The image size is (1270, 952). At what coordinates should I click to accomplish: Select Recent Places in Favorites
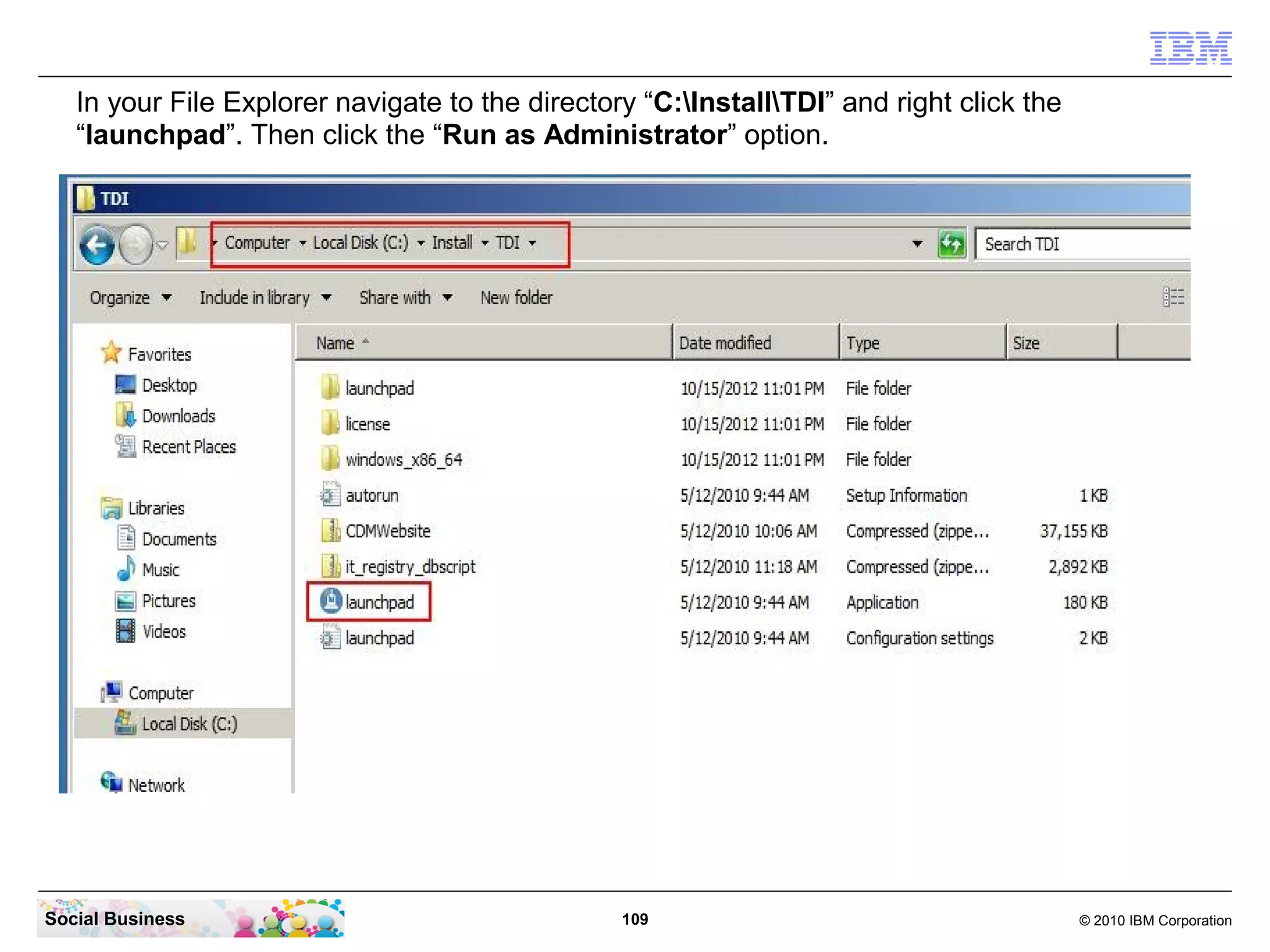click(x=189, y=447)
